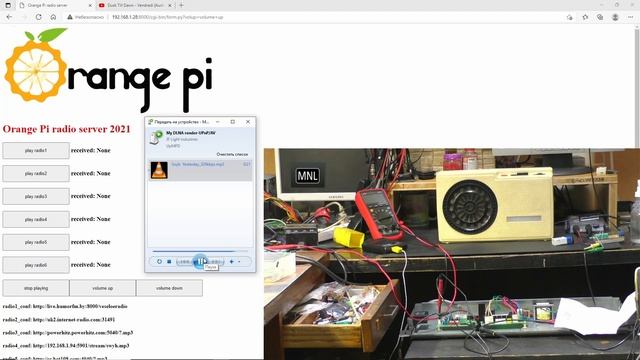Close the Orange Pi radio server tab
Screen dimensions: 640x360
90,5
